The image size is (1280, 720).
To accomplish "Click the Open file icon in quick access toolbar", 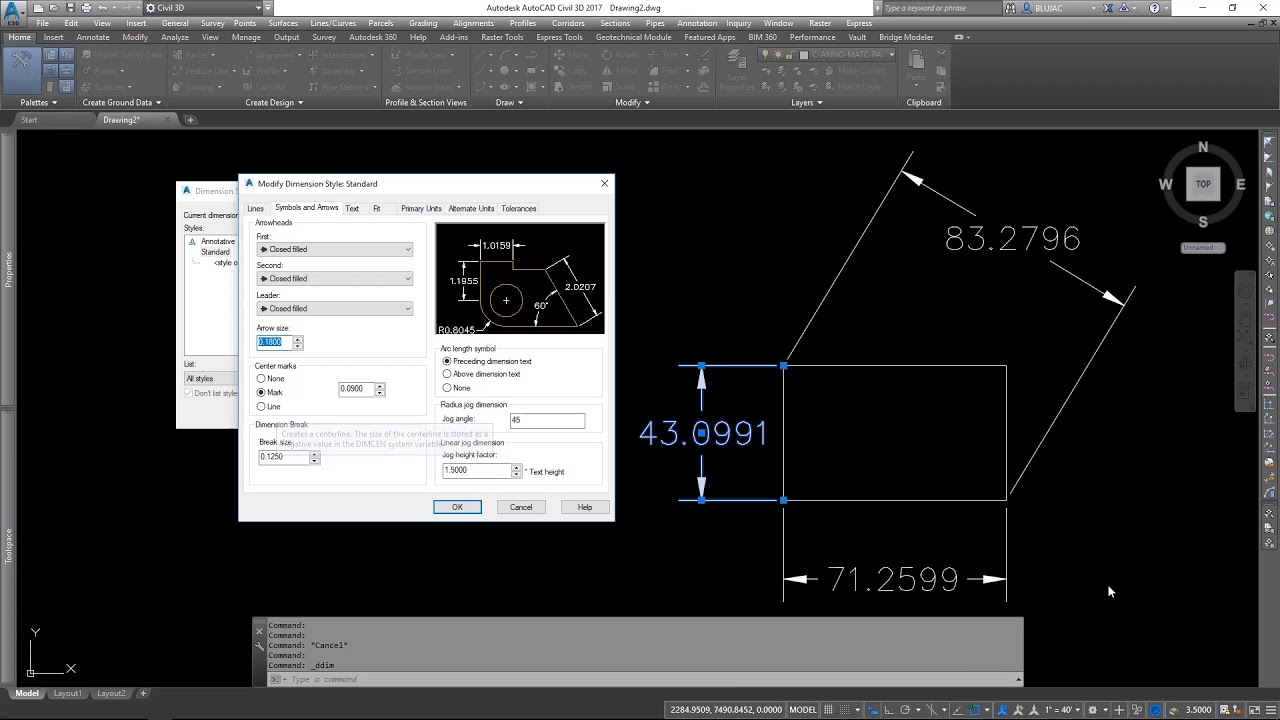I will tap(54, 8).
